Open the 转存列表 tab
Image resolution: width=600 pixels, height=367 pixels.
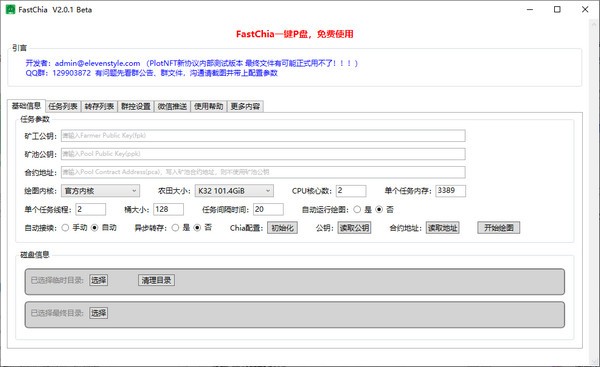coord(99,106)
